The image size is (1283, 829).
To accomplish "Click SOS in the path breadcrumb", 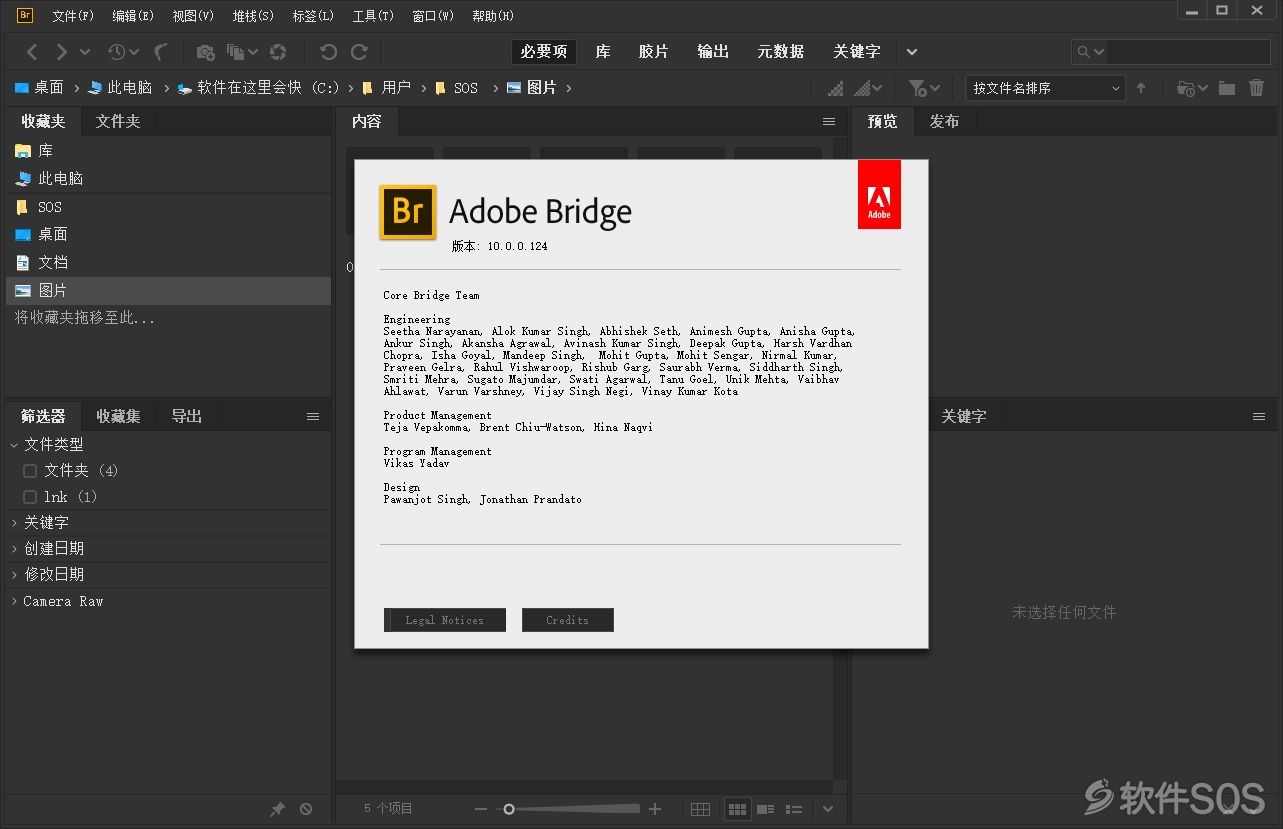I will [x=466, y=88].
